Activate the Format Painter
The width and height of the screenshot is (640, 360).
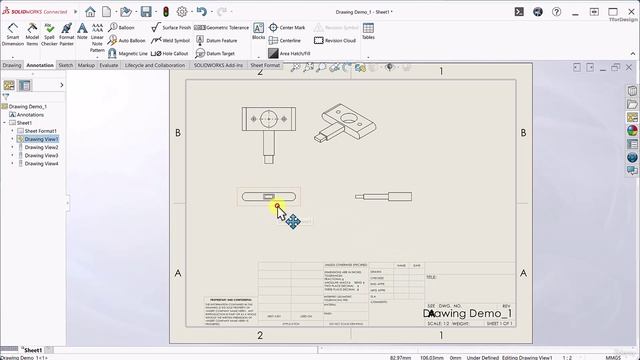67,34
